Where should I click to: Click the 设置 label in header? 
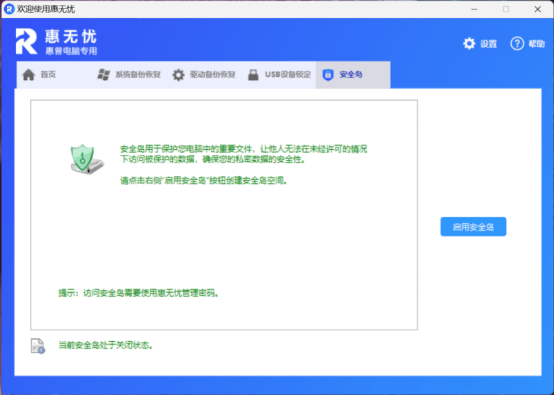click(489, 44)
